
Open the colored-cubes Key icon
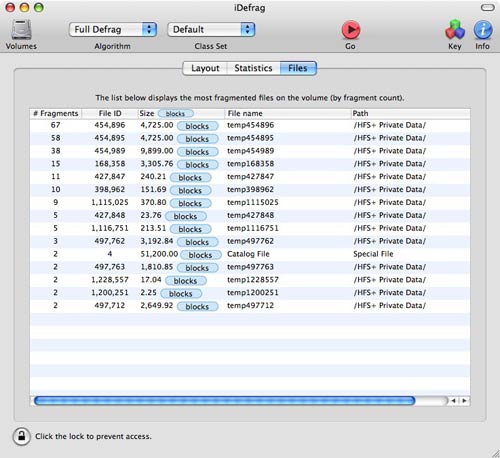(x=455, y=29)
